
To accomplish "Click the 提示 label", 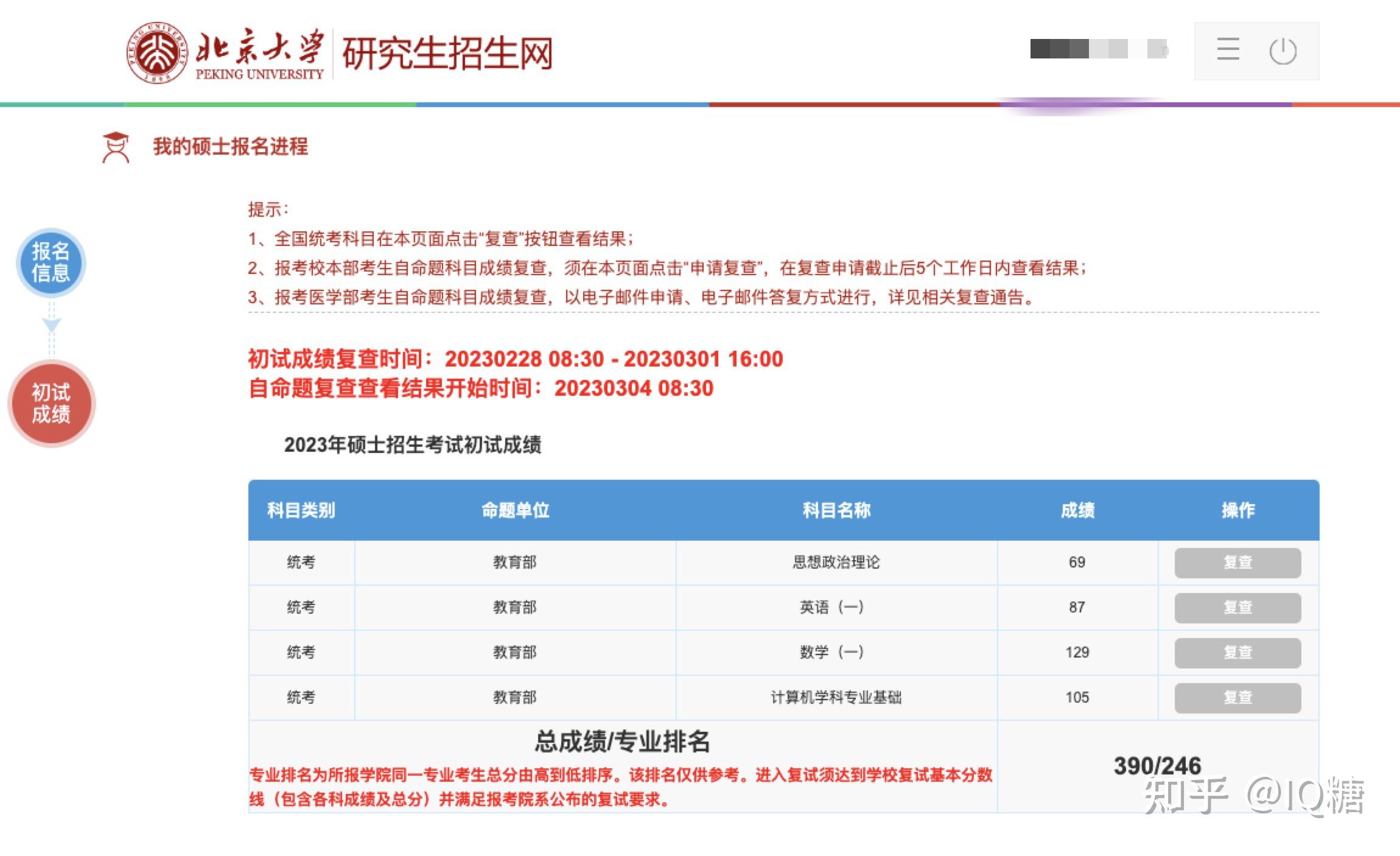I will (268, 209).
